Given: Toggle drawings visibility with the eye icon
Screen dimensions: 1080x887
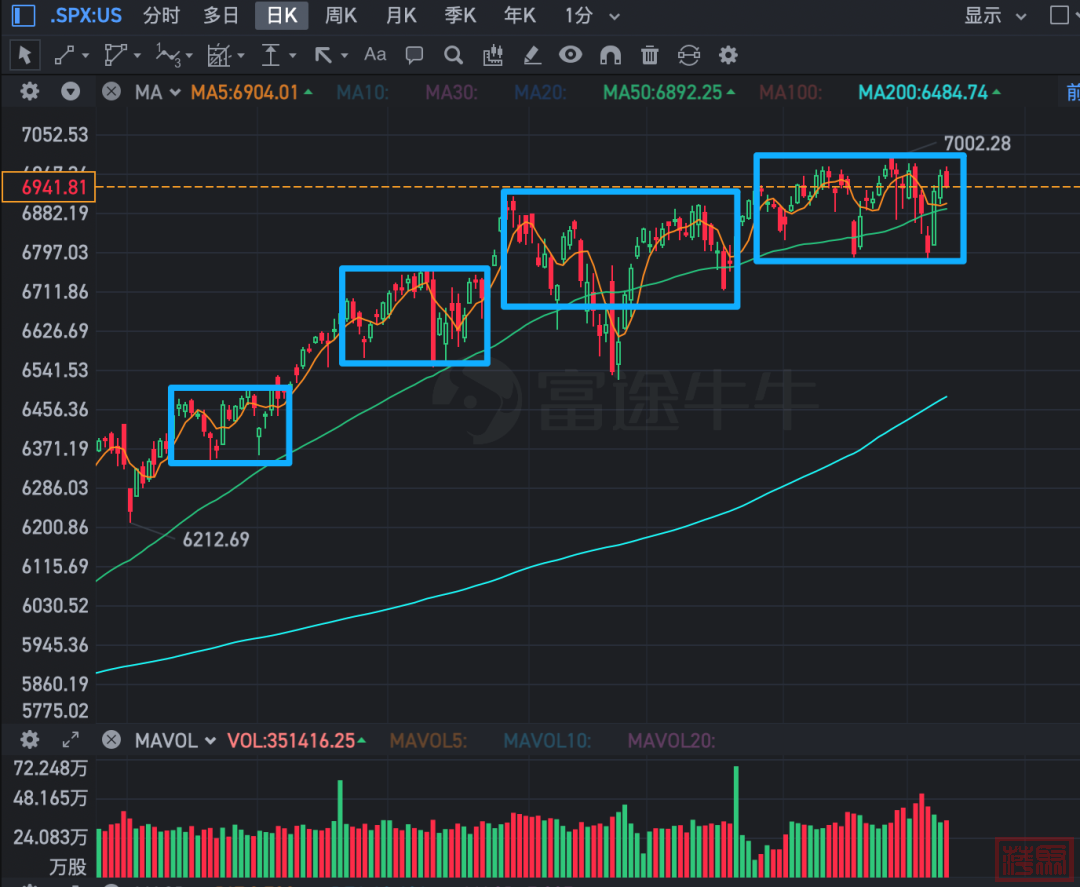Looking at the screenshot, I should (x=570, y=54).
